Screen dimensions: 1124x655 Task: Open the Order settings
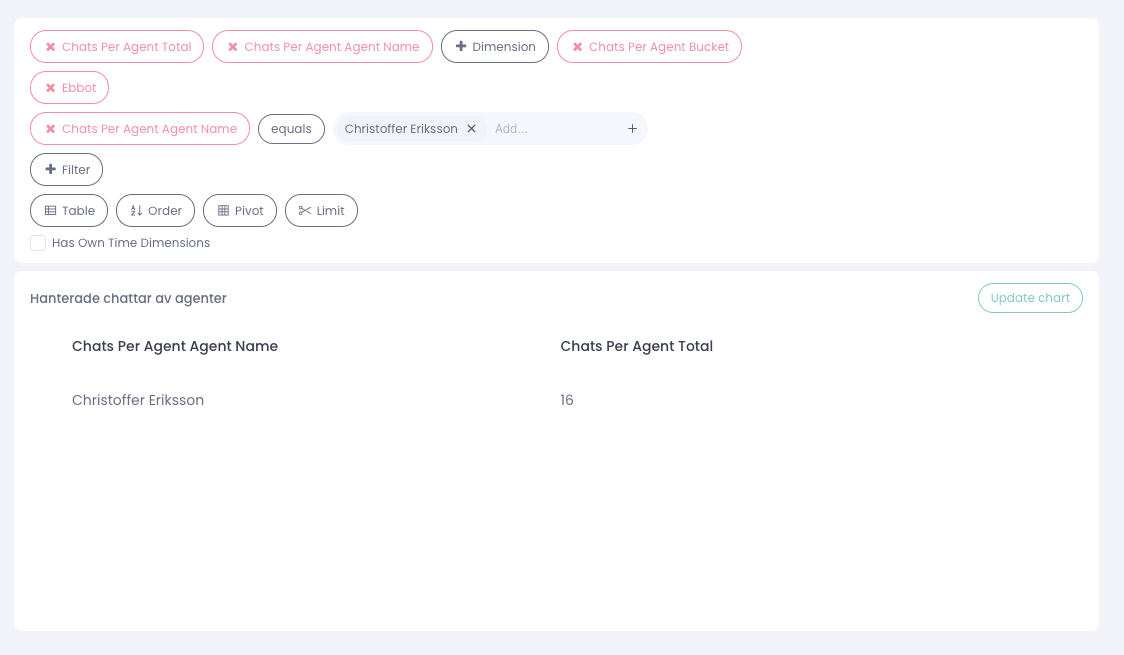point(156,211)
